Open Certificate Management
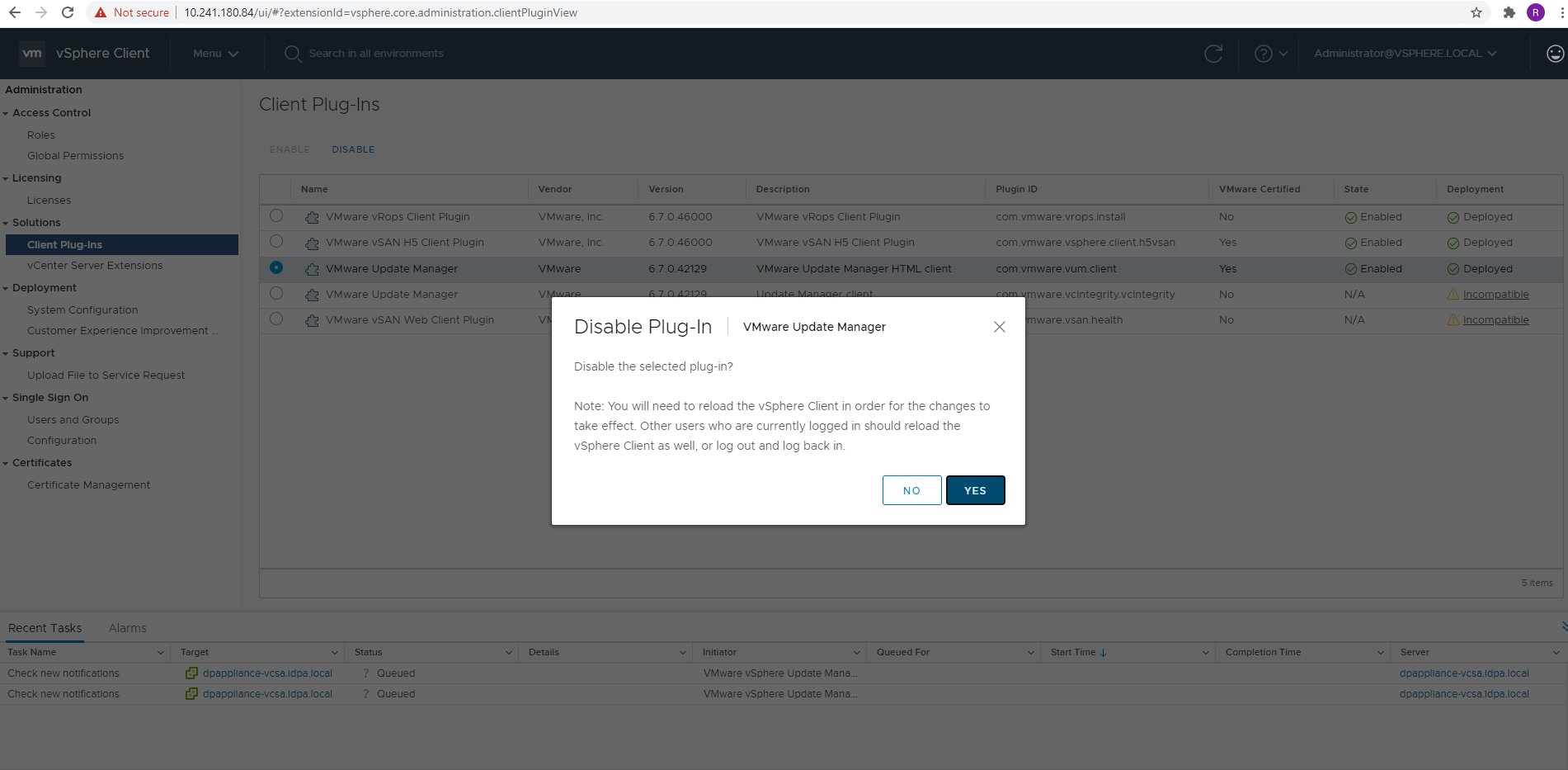This screenshot has height=770, width=1568. [89, 485]
